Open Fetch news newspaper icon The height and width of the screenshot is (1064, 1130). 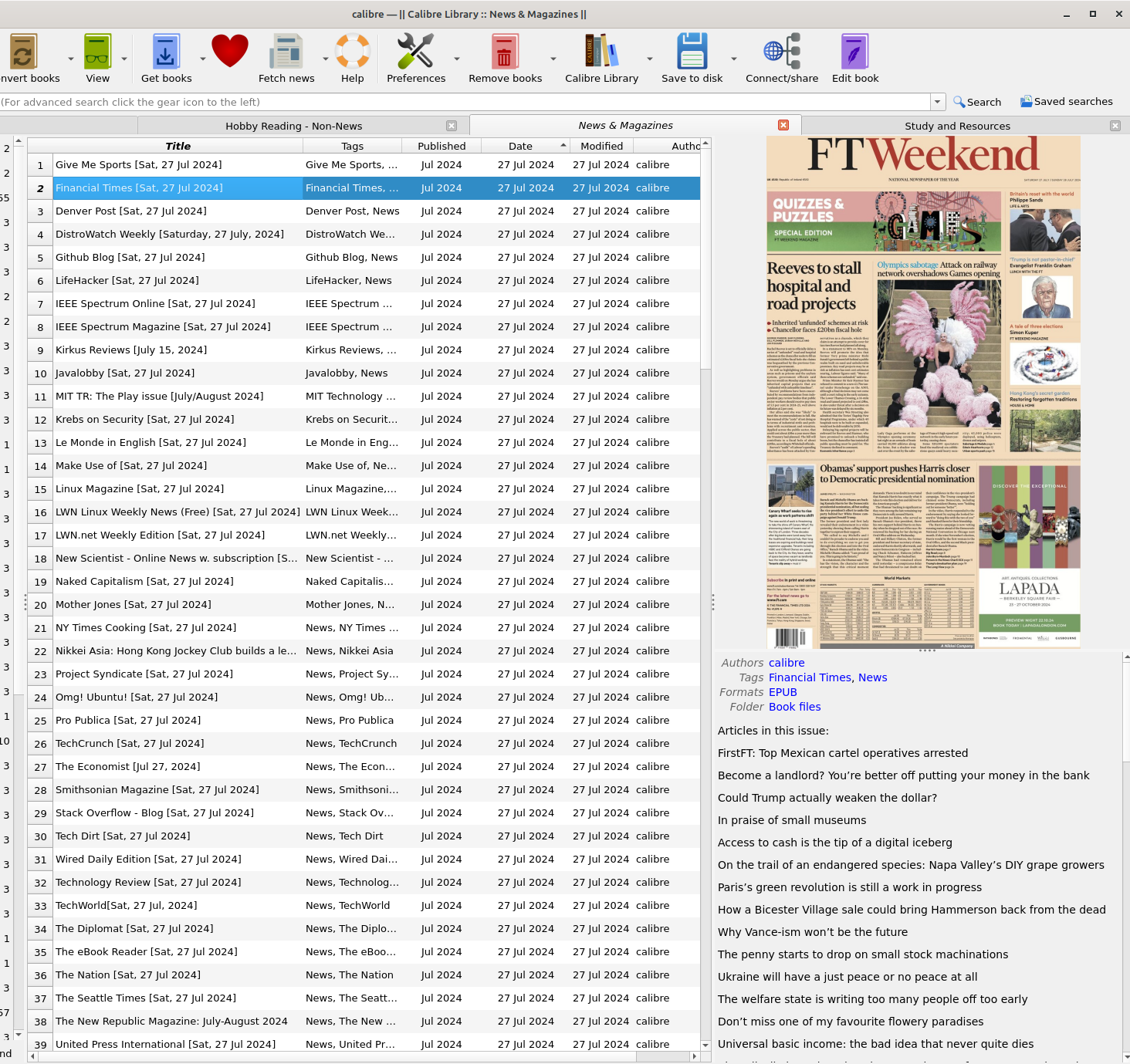point(286,52)
